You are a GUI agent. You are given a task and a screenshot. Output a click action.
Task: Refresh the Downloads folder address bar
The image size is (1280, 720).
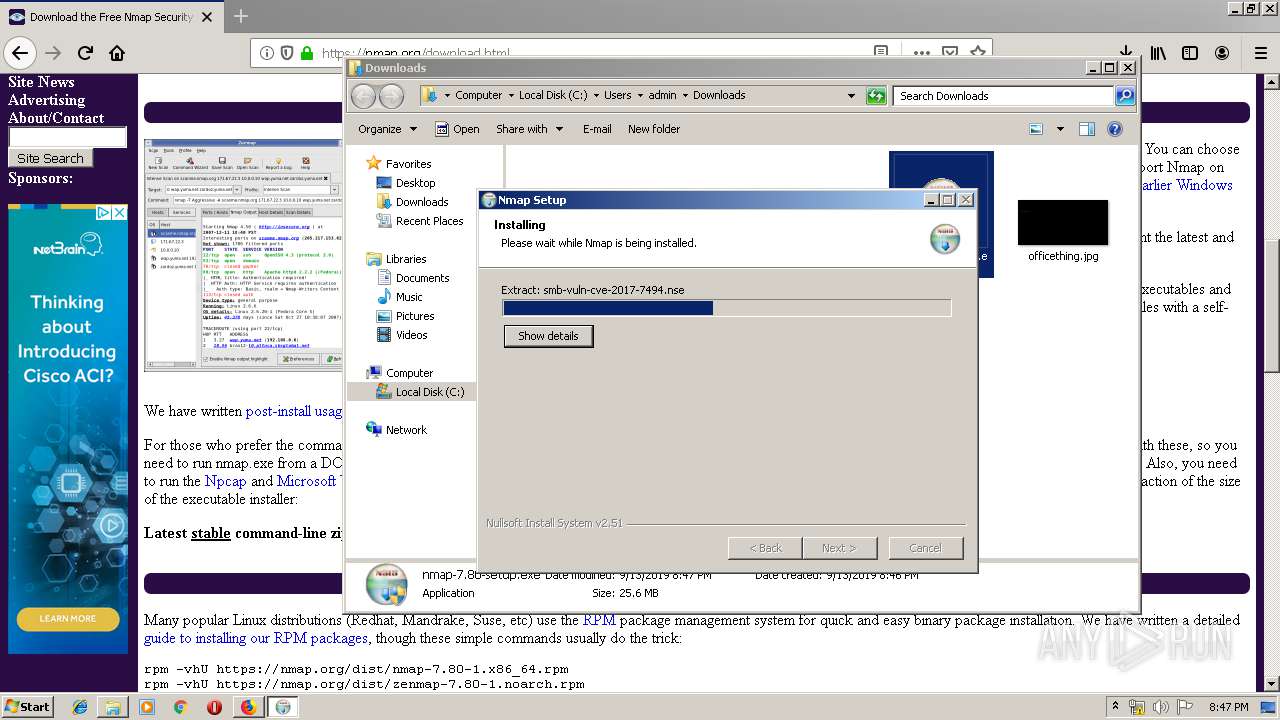876,96
